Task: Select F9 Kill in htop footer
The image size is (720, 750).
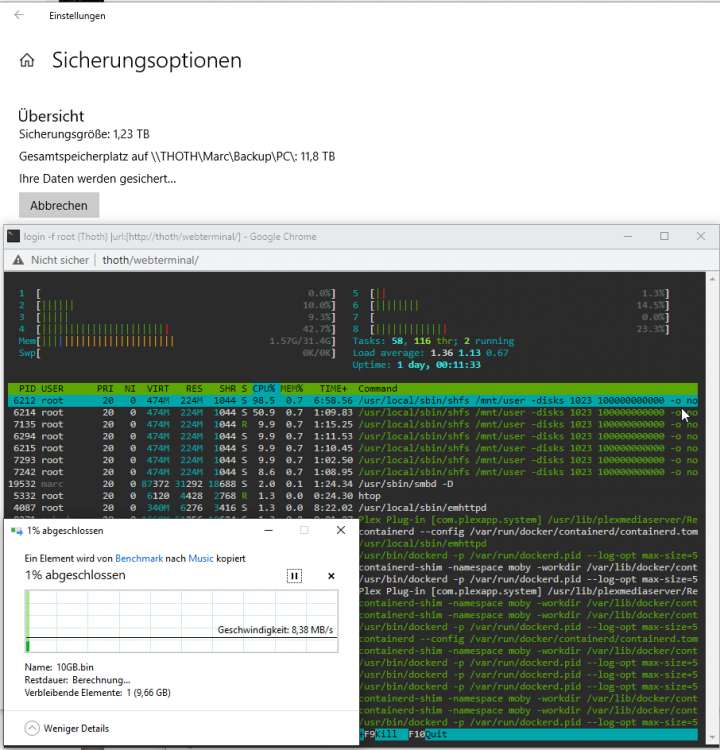Action: click(380, 734)
